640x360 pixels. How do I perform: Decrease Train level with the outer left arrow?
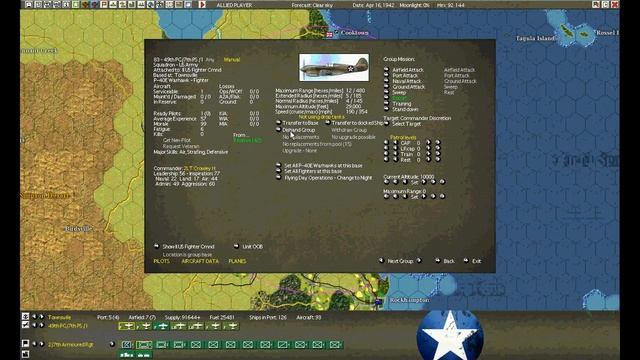click(386, 154)
